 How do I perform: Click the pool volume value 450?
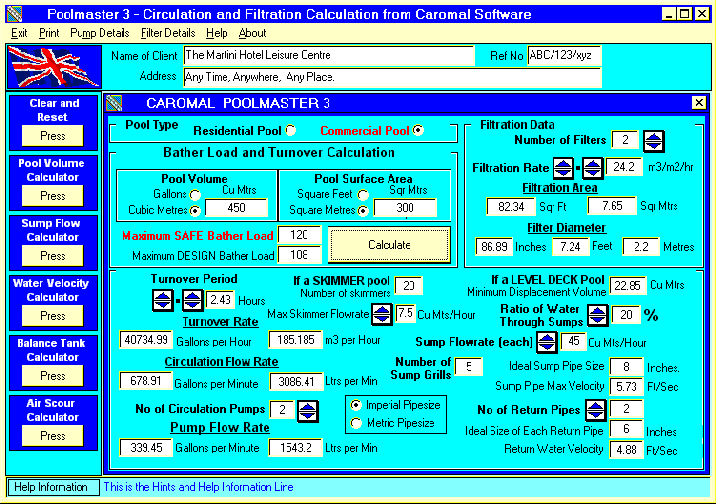click(237, 208)
